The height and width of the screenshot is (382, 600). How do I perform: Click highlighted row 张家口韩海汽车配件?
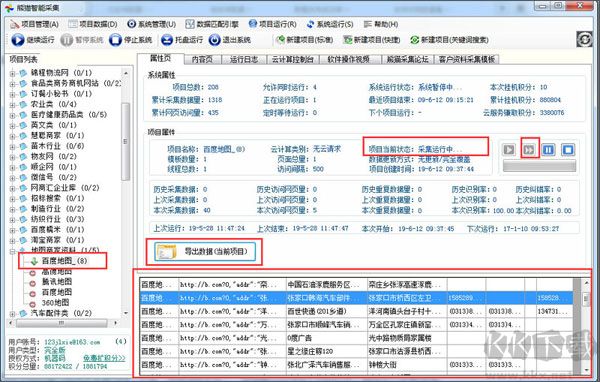[x=357, y=298]
